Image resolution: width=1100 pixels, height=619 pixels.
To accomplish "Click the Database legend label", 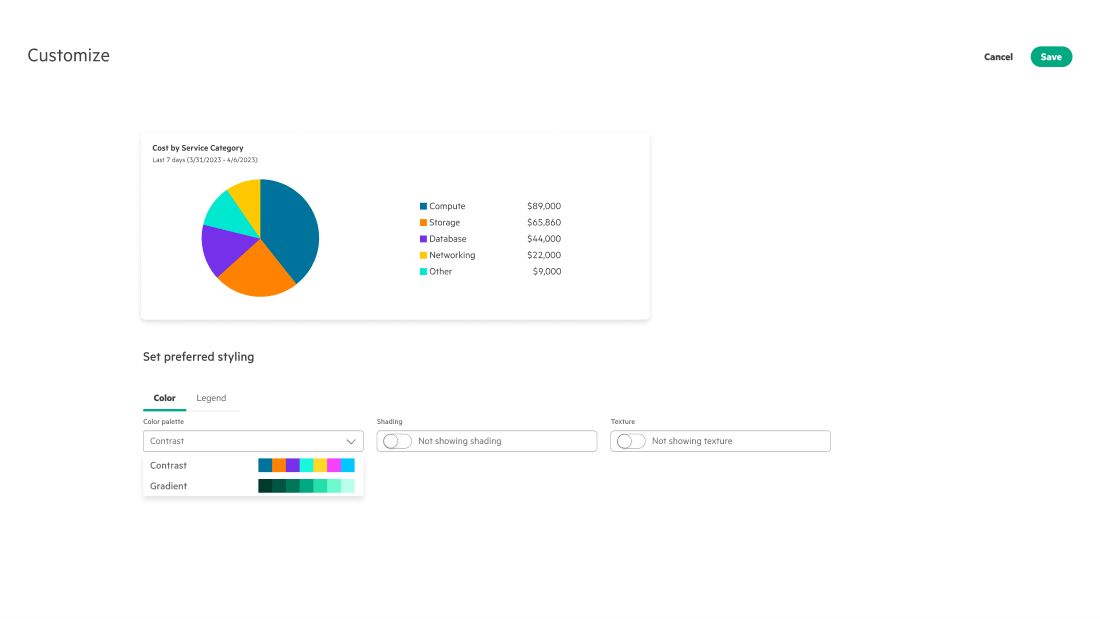I will [x=448, y=239].
